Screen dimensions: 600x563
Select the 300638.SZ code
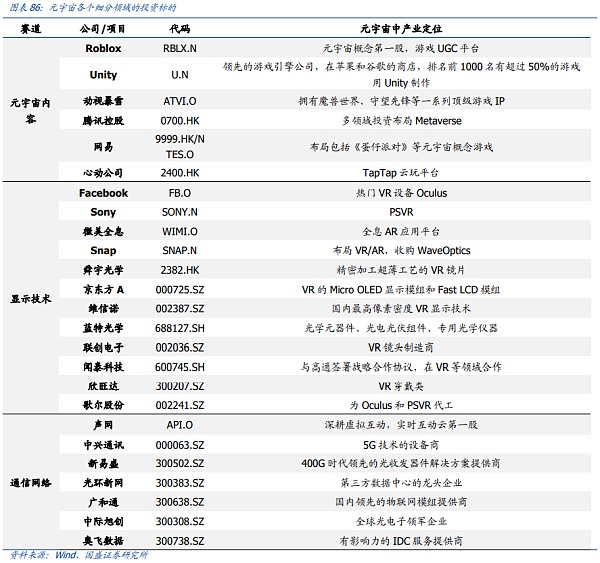(x=180, y=502)
